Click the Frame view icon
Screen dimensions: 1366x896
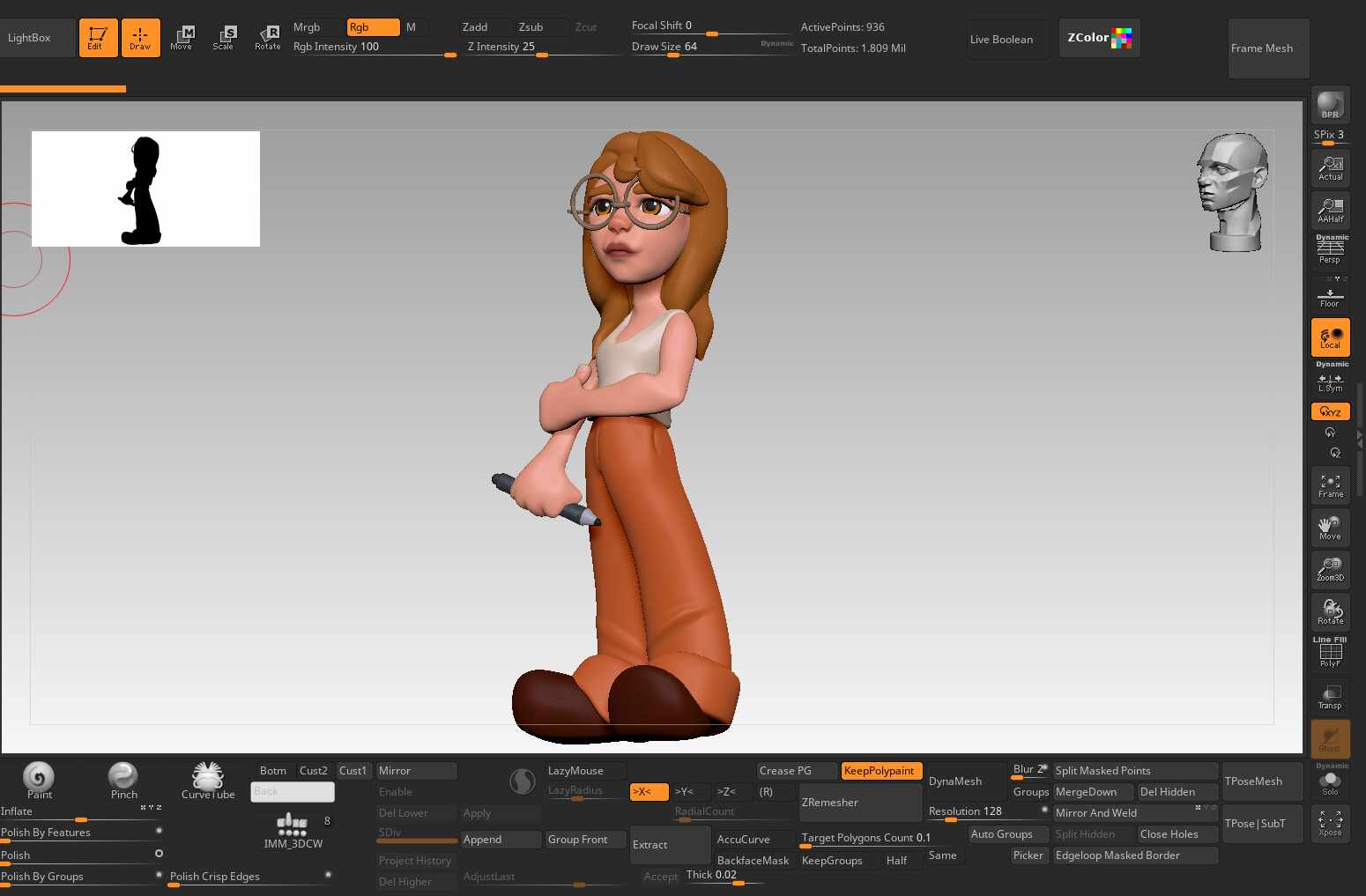pyautogui.click(x=1330, y=485)
